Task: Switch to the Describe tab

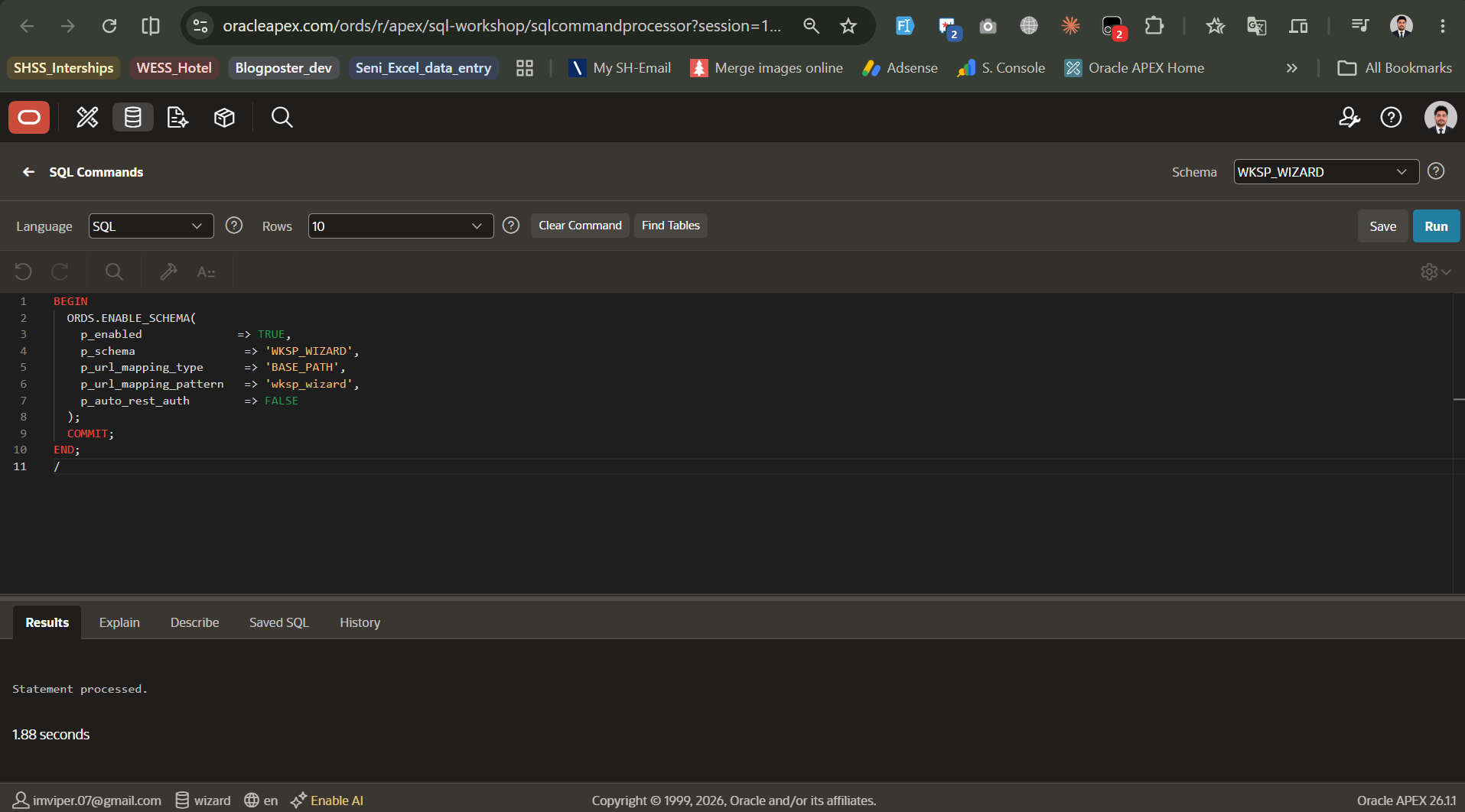Action: pyautogui.click(x=194, y=622)
